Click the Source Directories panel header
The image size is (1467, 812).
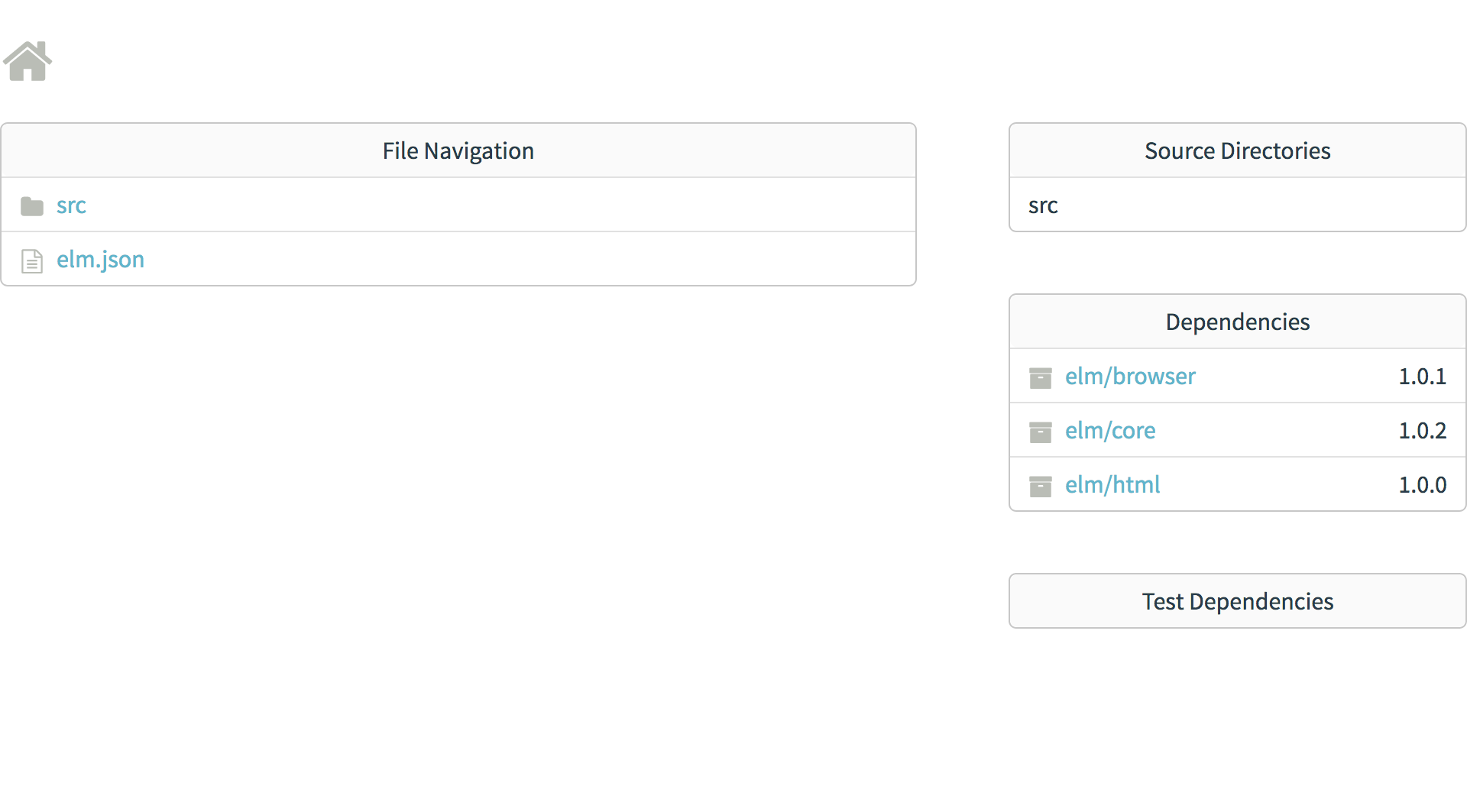(x=1237, y=151)
